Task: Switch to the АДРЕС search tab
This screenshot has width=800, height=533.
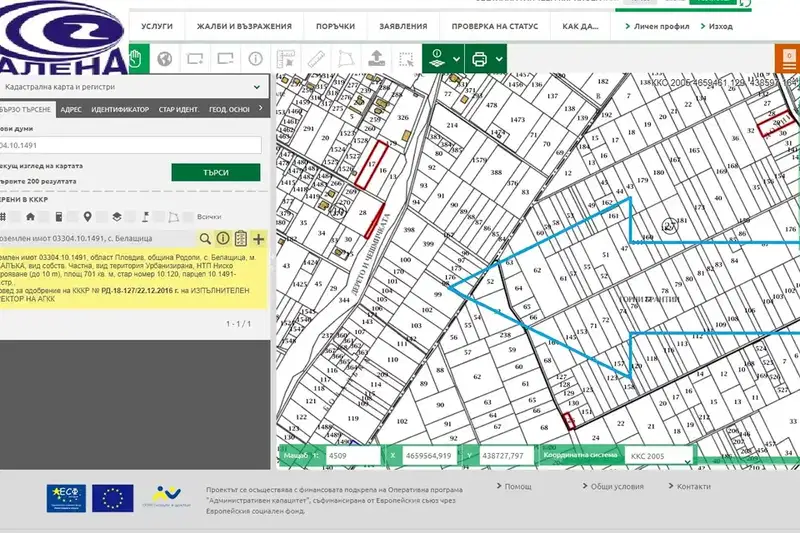Action: [71, 109]
